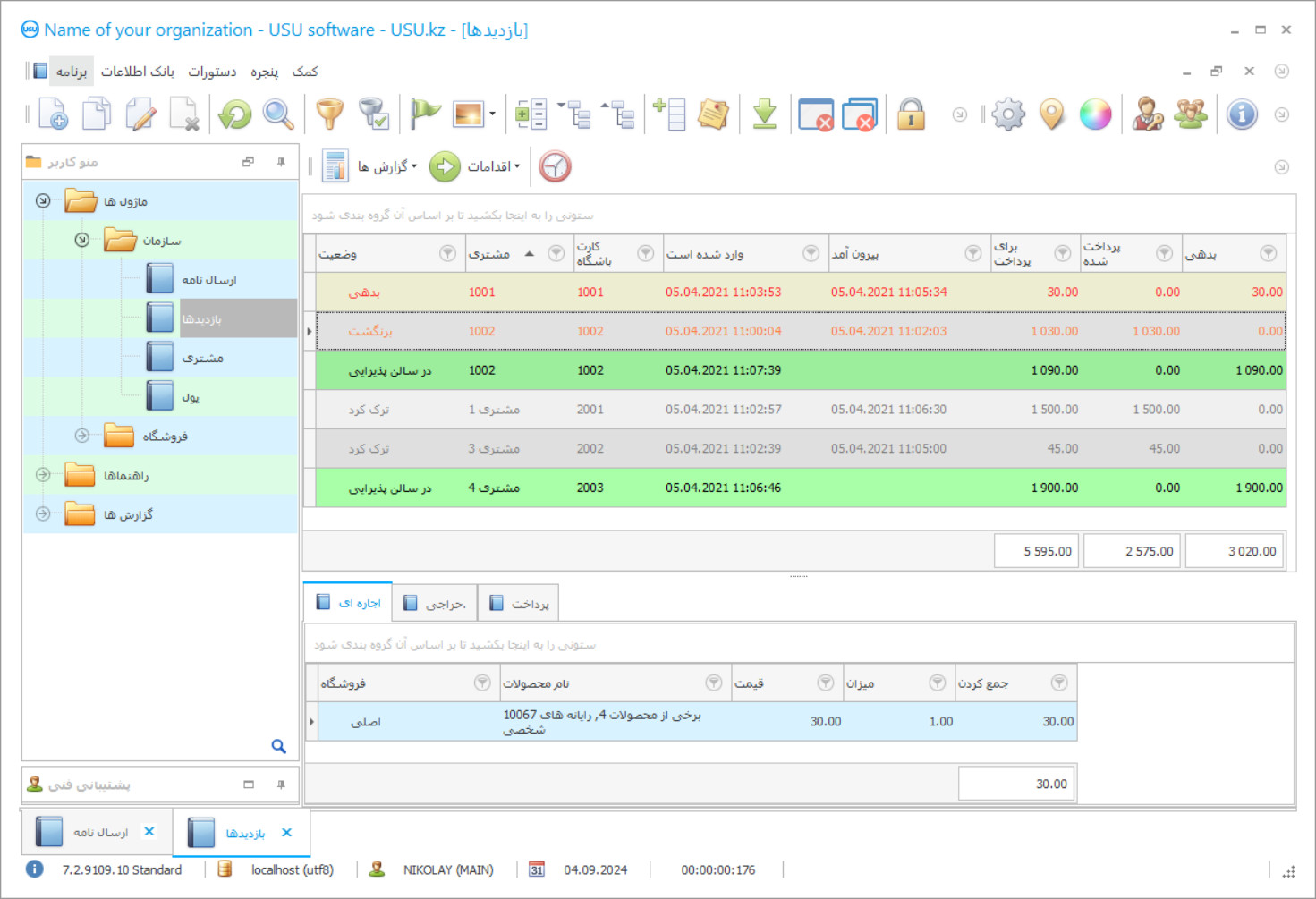Click the padlock lock icon
Screen dimensions: 1316x899
(x=911, y=114)
